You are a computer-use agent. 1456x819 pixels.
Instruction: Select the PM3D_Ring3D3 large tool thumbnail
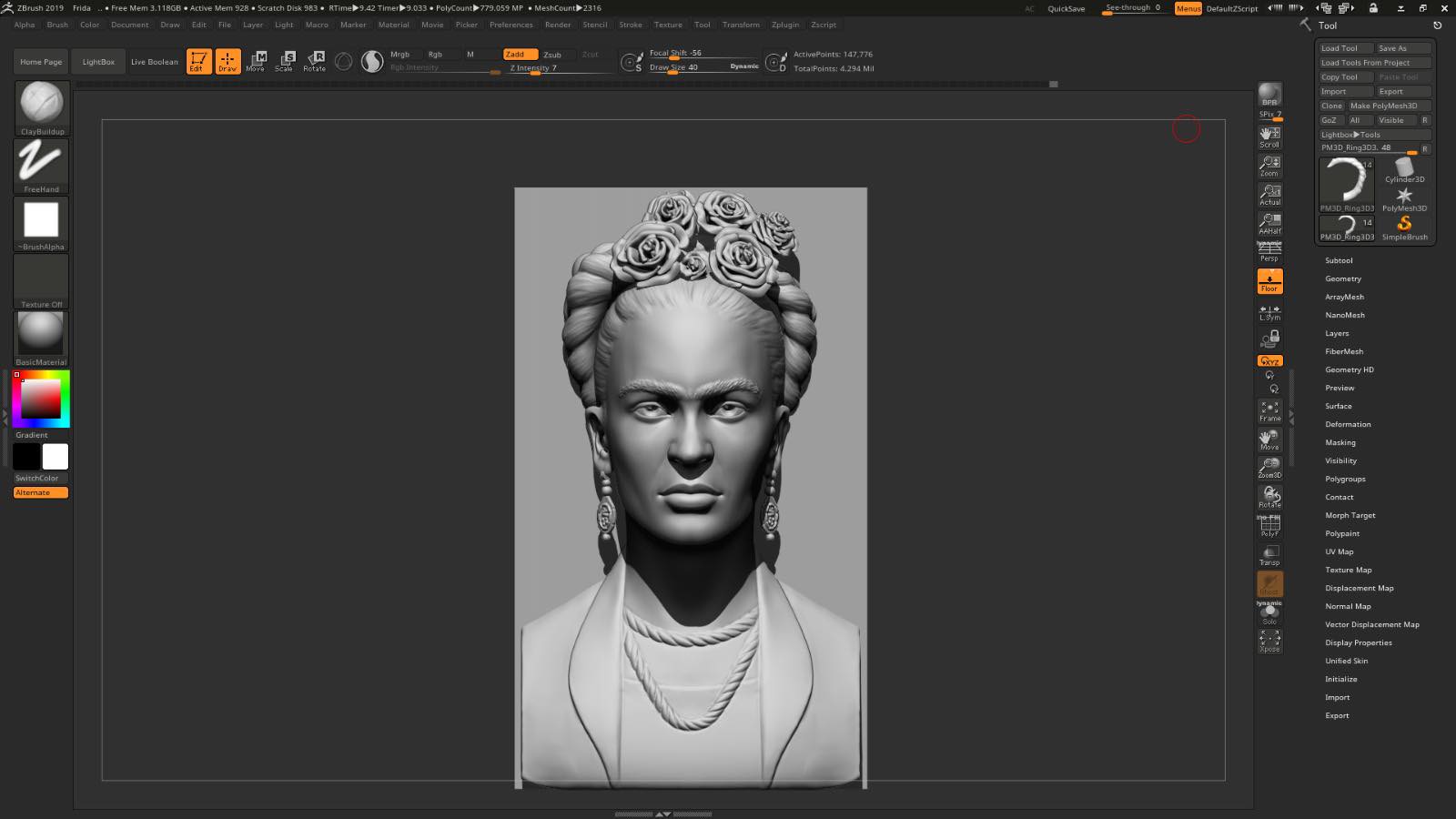point(1347,185)
